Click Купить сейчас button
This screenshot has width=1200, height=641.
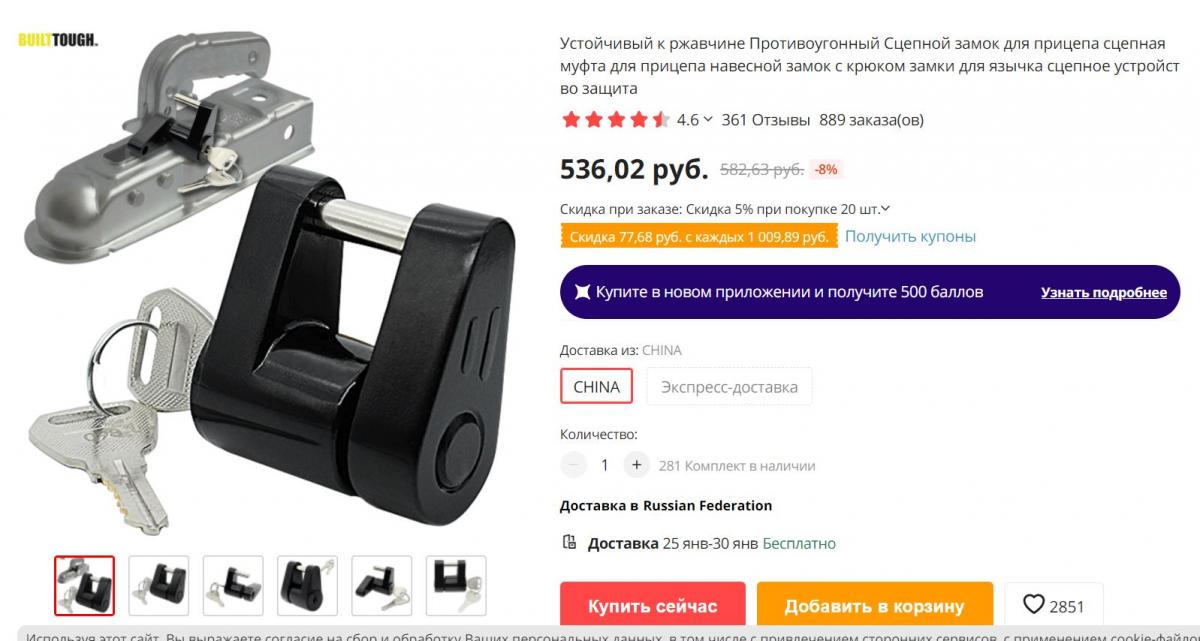652,606
